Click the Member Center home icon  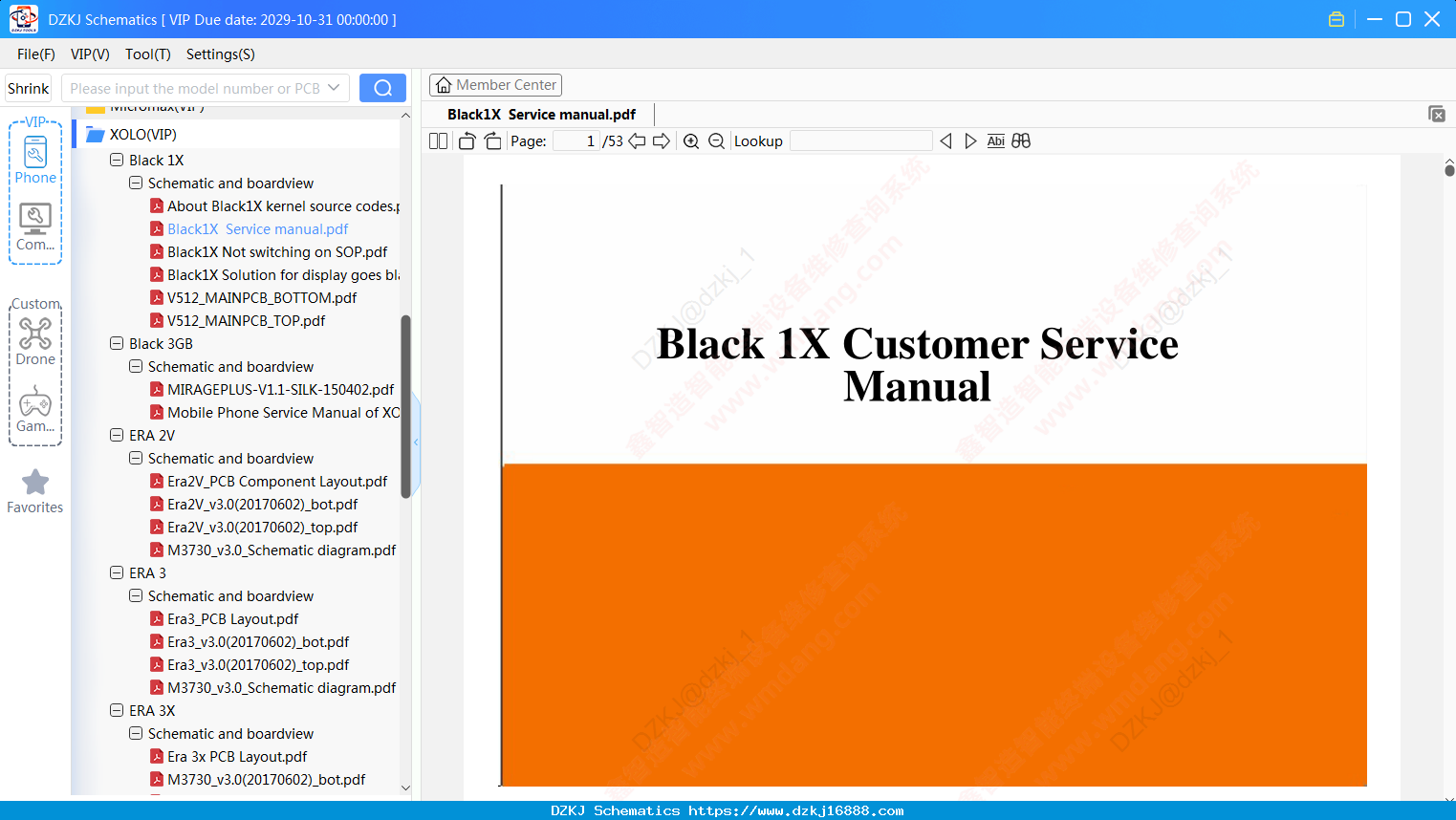pos(444,85)
